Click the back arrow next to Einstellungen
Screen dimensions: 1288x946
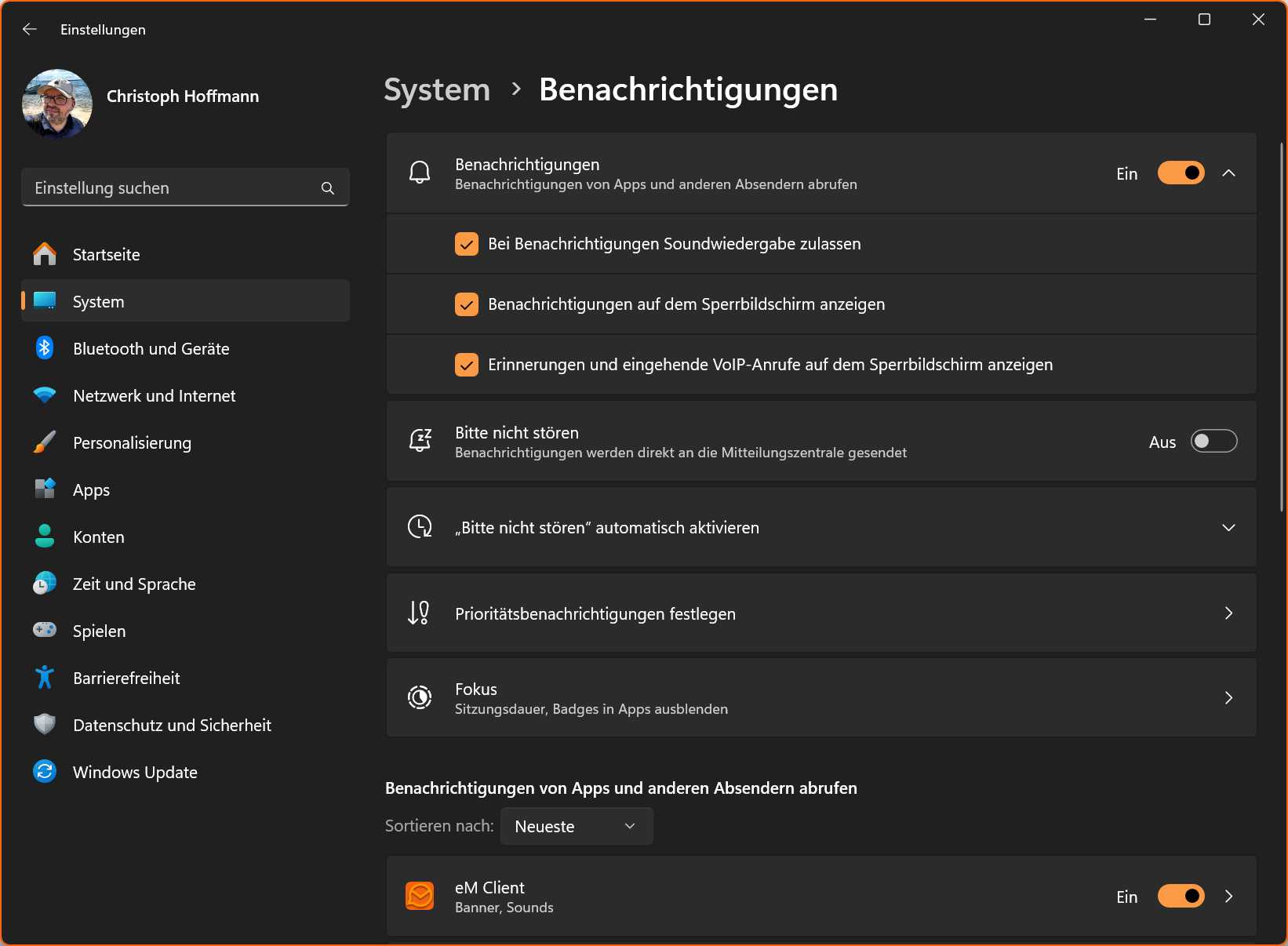[x=29, y=29]
